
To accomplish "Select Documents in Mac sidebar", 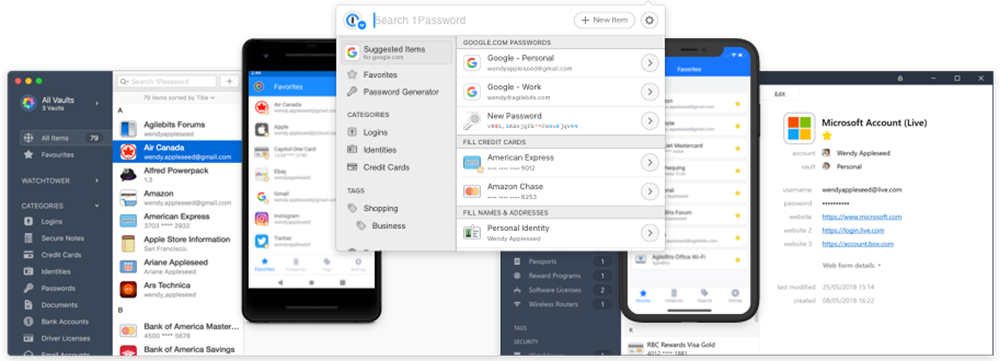I will click(51, 305).
